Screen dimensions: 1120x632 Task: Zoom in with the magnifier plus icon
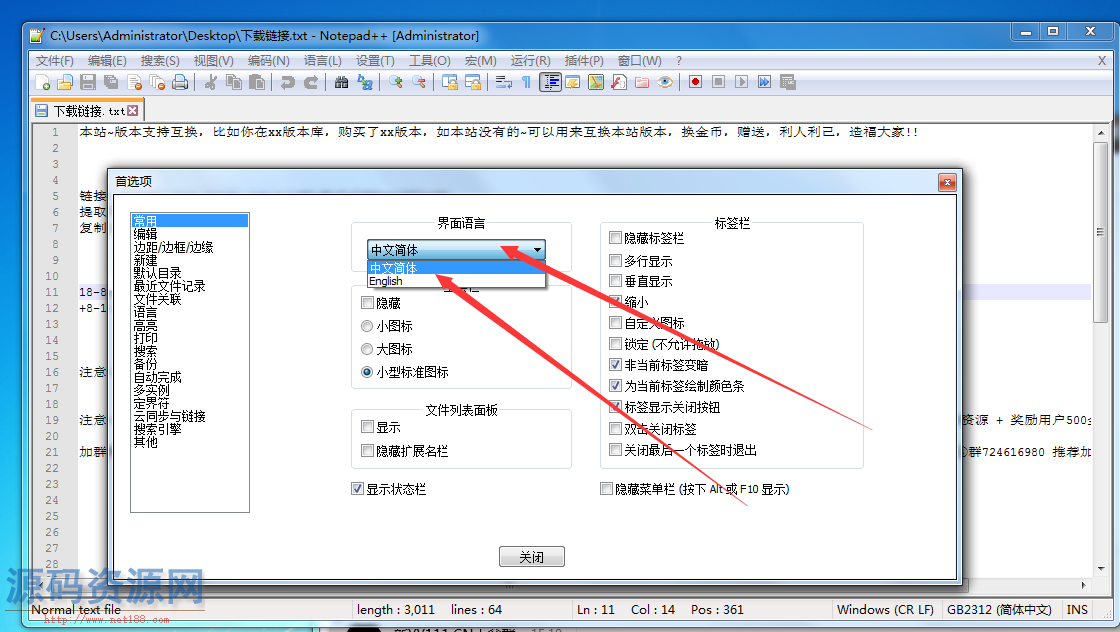coord(396,82)
